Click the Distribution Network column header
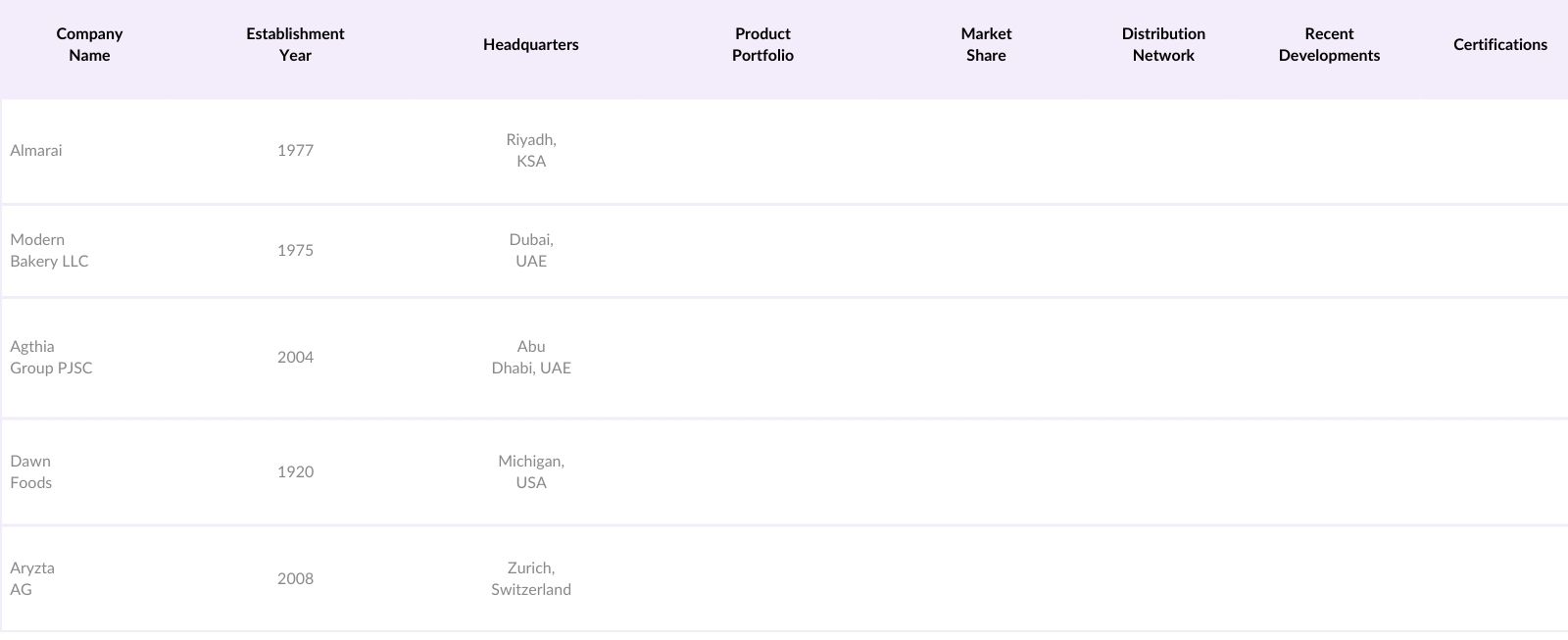The width and height of the screenshot is (1568, 640). [1163, 45]
